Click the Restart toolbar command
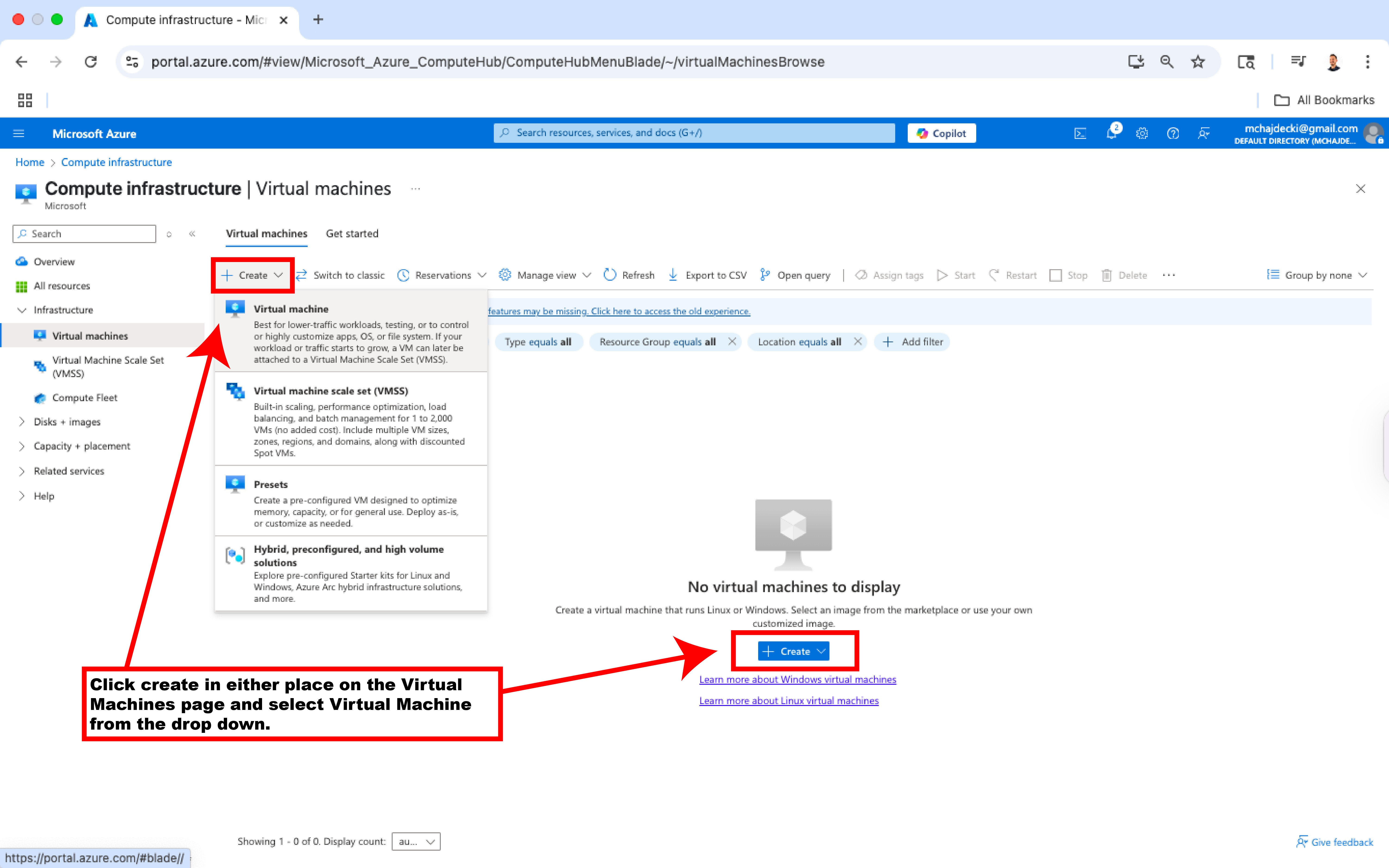The height and width of the screenshot is (868, 1389). [1013, 275]
